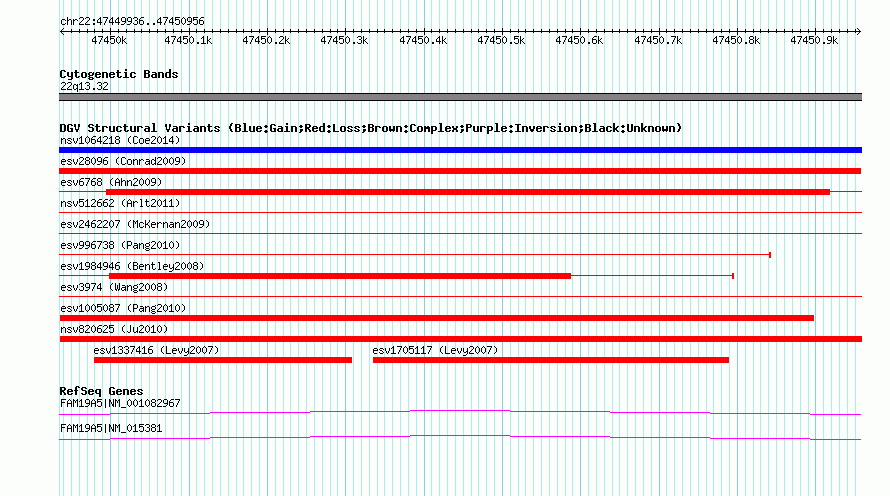The width and height of the screenshot is (890, 496).
Task: Open the esv1984946 (Bentley2008) variant label
Action: 132,266
